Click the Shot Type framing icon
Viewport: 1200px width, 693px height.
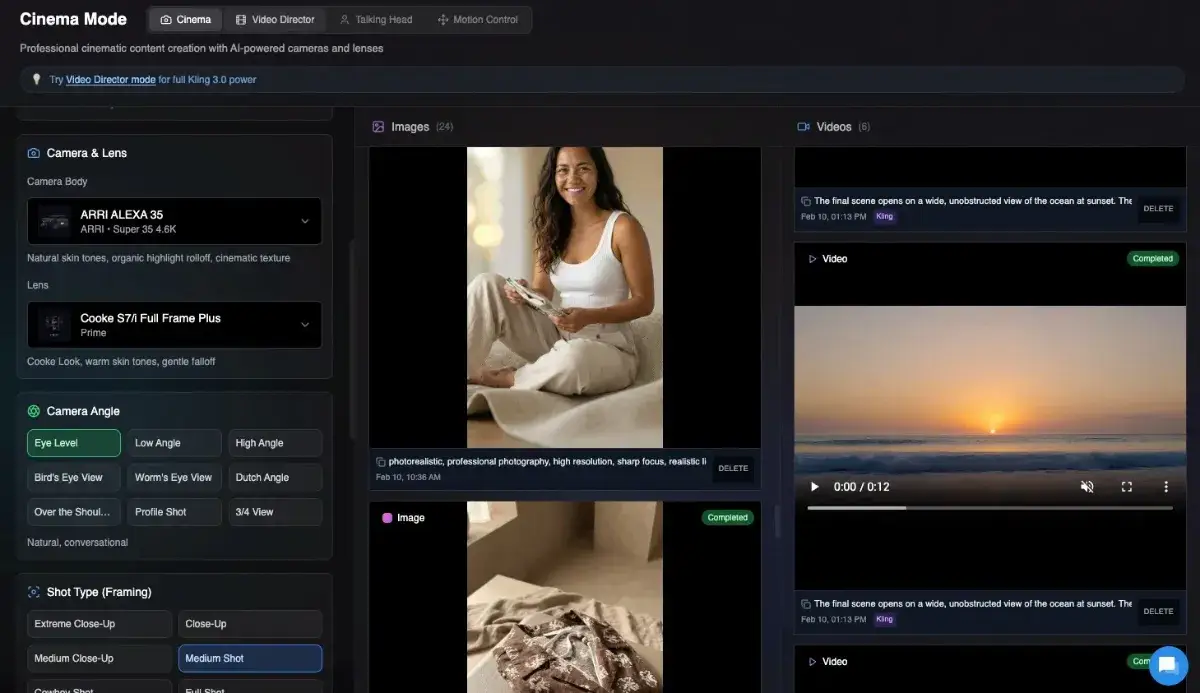(x=34, y=592)
